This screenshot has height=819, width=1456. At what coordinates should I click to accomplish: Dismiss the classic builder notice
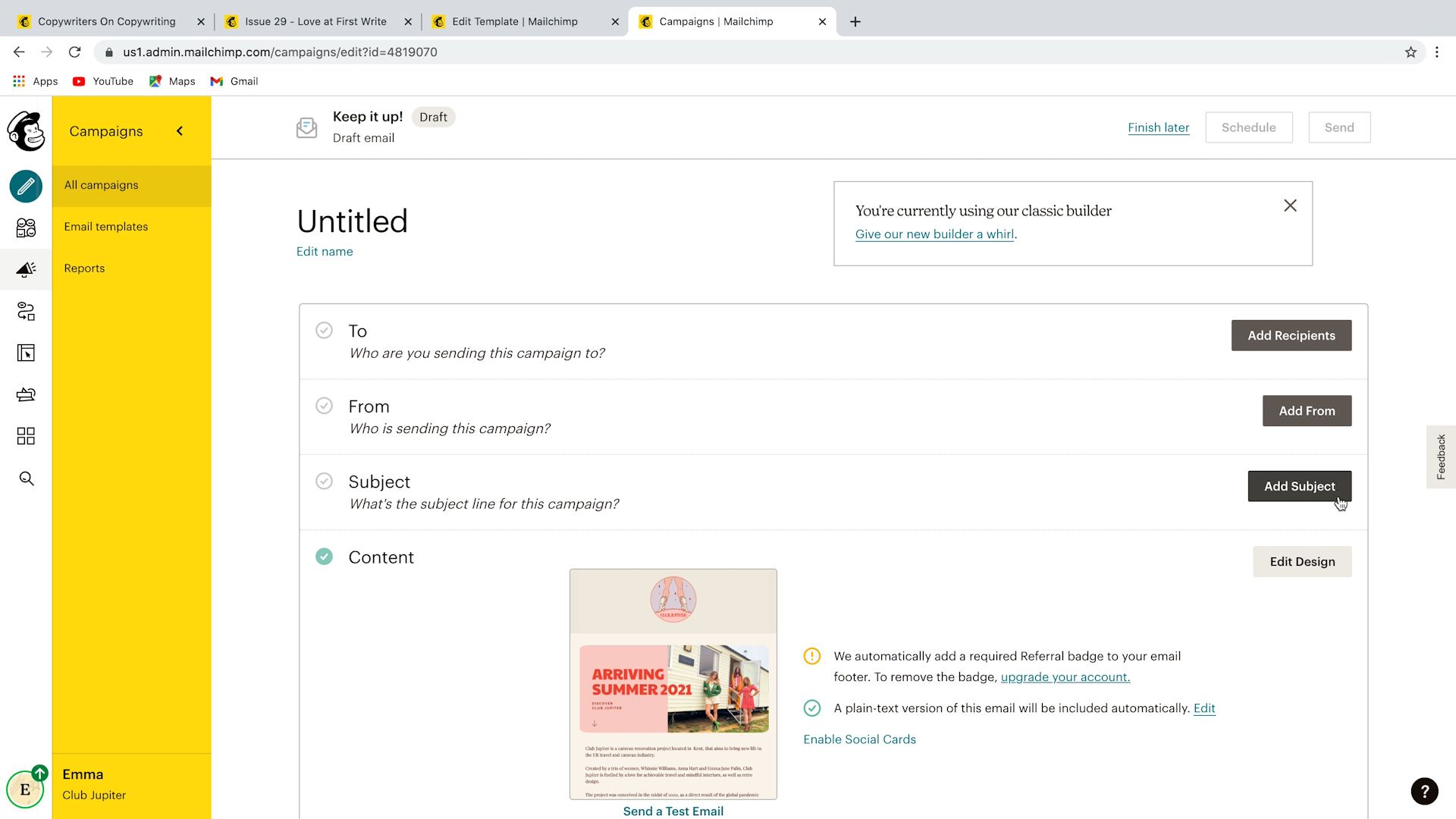(x=1290, y=206)
